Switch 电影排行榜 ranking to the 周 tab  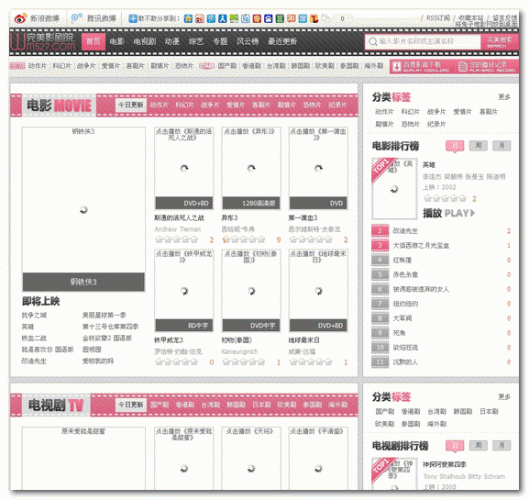pos(478,146)
